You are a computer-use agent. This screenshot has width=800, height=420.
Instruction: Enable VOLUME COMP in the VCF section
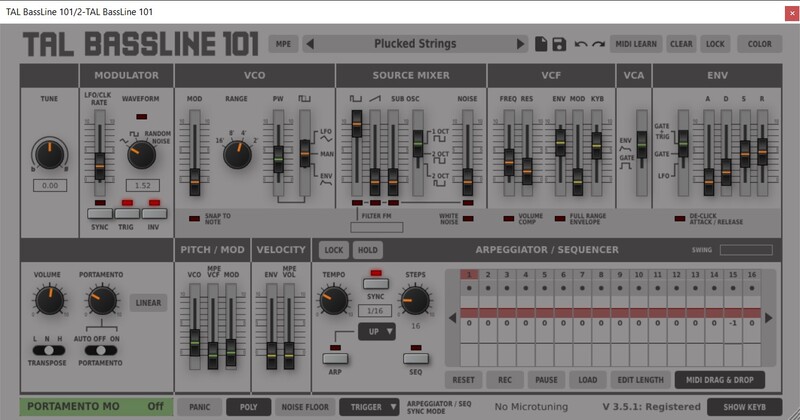tap(509, 218)
